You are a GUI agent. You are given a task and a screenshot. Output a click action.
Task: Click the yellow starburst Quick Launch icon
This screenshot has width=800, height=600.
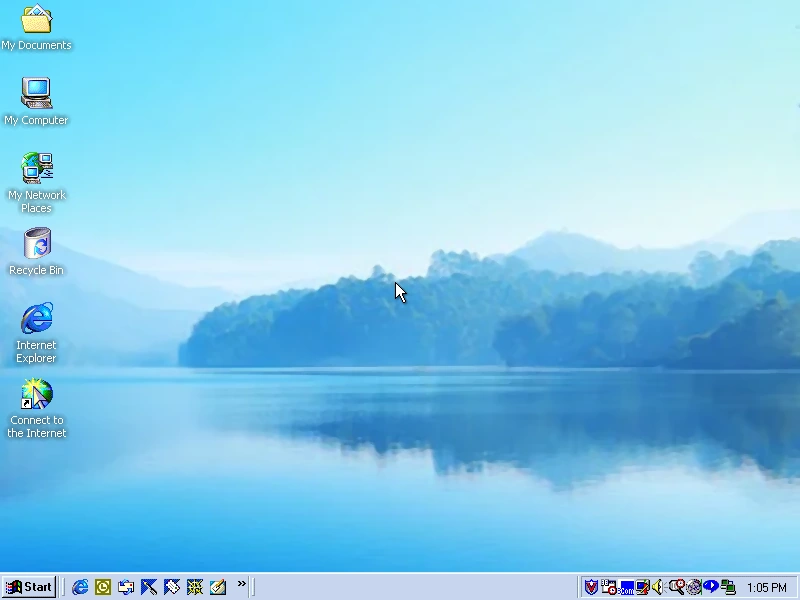pos(195,587)
